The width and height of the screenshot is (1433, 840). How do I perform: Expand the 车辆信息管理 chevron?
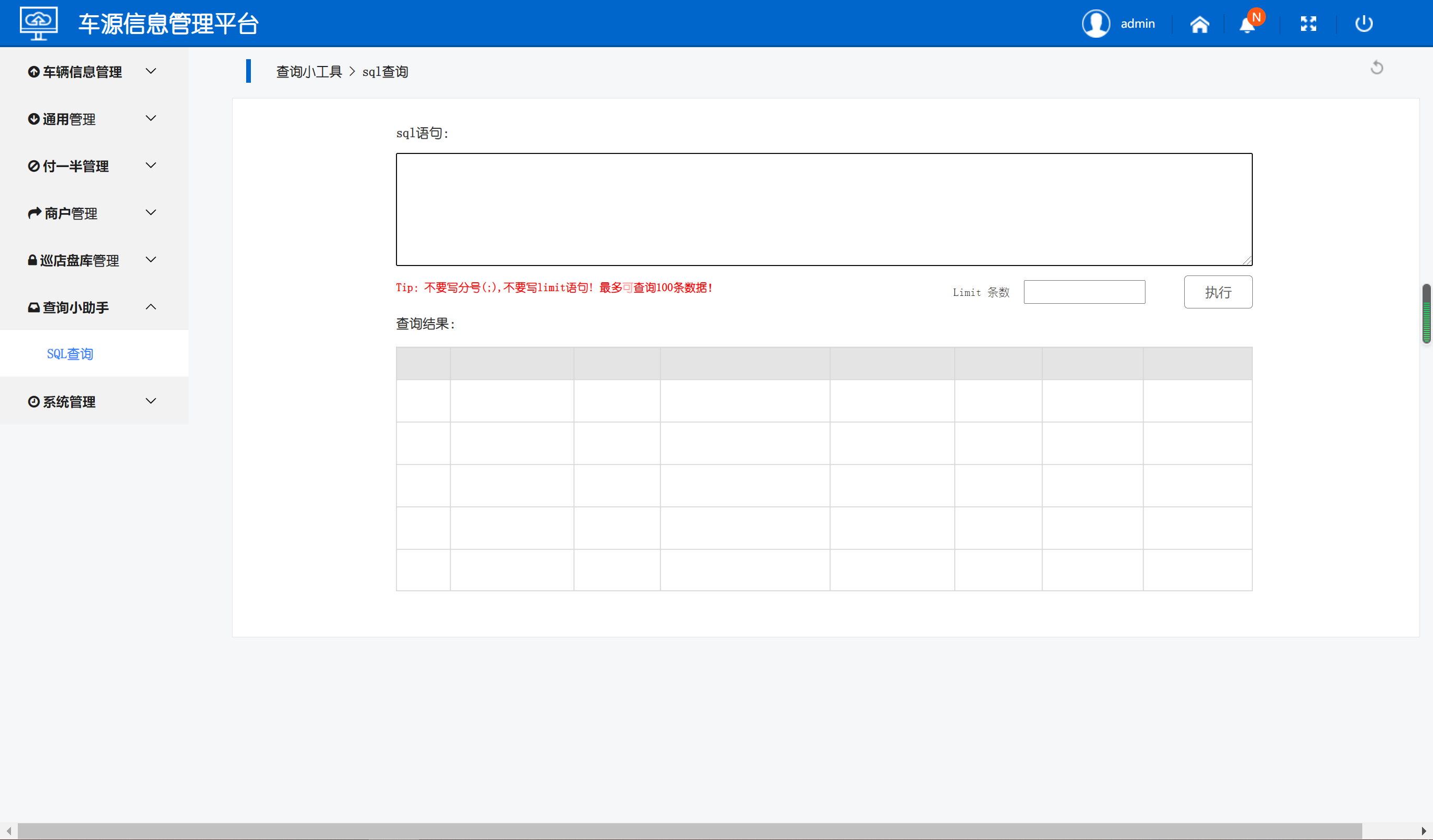click(151, 71)
